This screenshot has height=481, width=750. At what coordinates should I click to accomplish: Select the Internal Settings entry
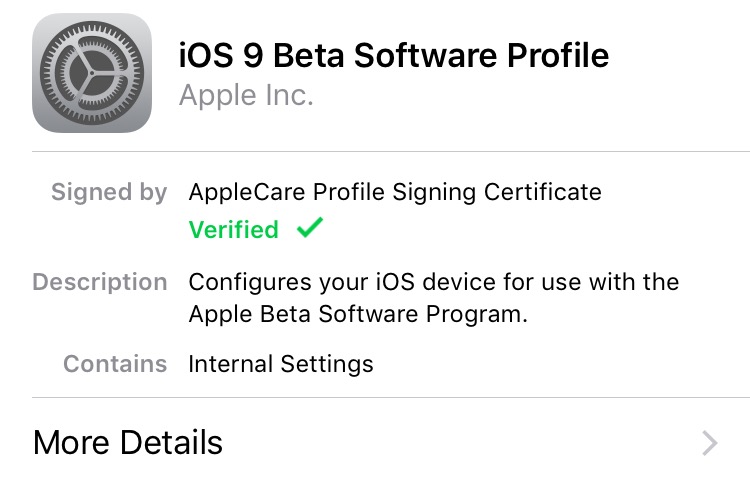(x=281, y=364)
